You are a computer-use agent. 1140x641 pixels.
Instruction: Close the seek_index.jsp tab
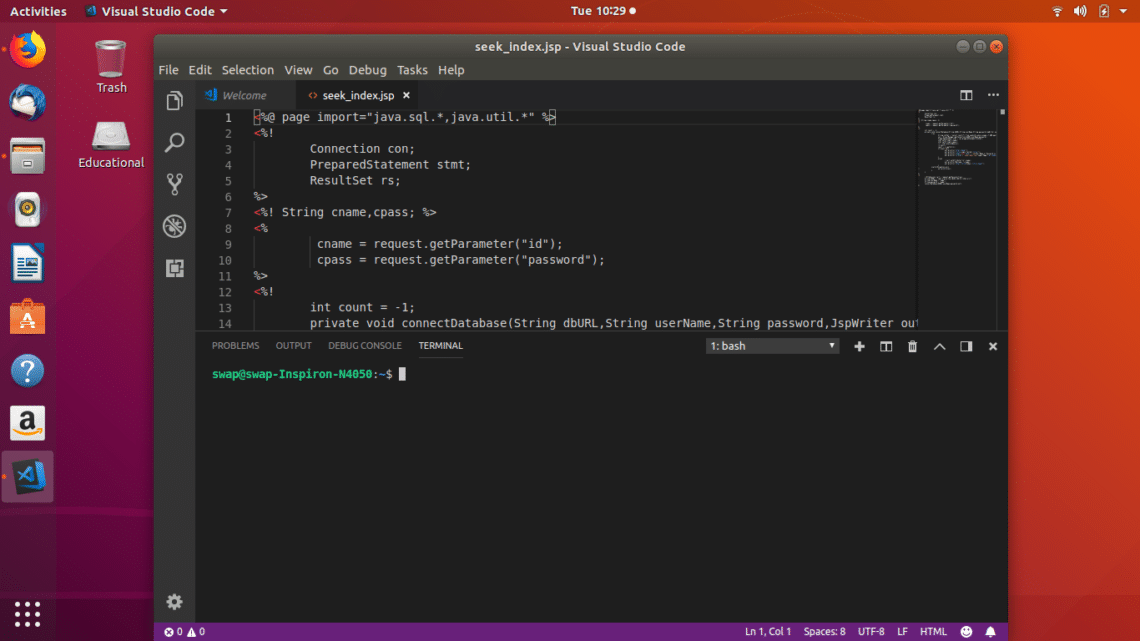point(406,95)
